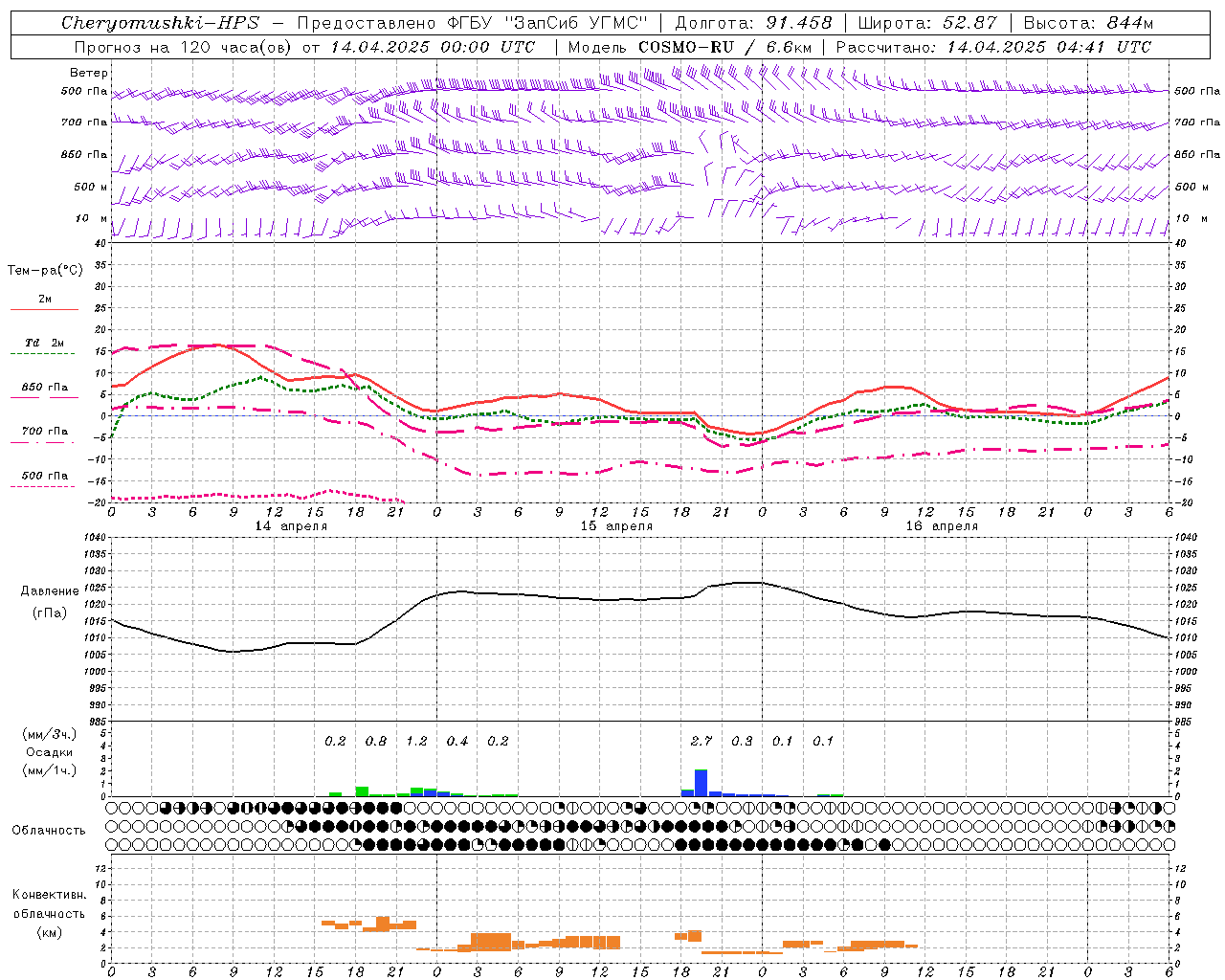
Task: Click the 2.7 precipitation value label
Action: tap(702, 741)
